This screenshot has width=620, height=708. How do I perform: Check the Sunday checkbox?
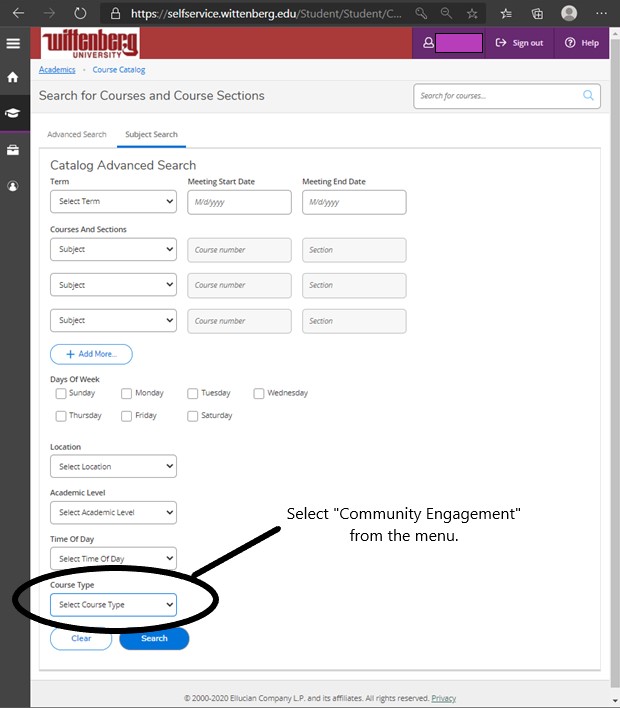coord(61,393)
